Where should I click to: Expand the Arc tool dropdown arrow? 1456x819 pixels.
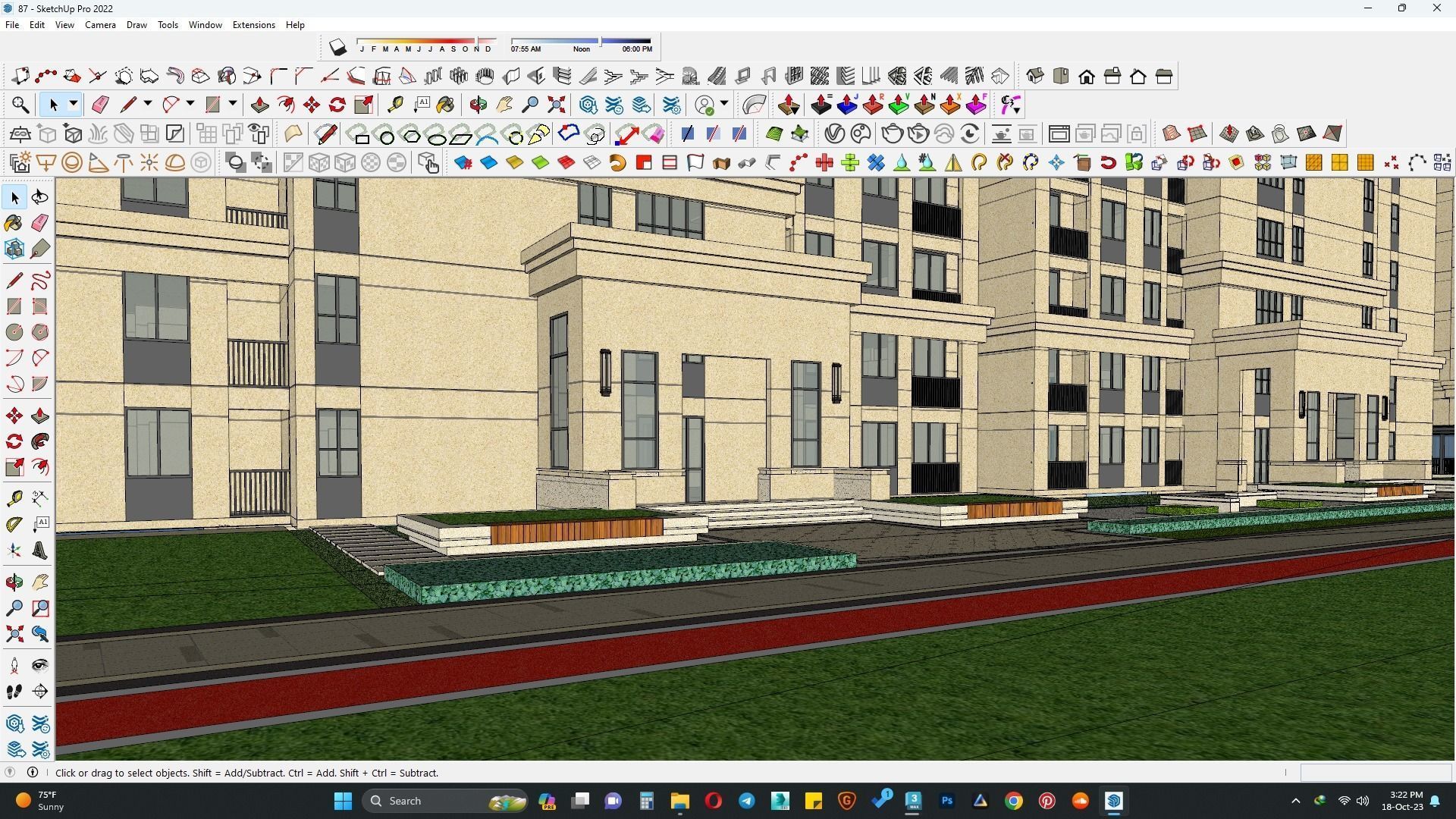coord(190,104)
